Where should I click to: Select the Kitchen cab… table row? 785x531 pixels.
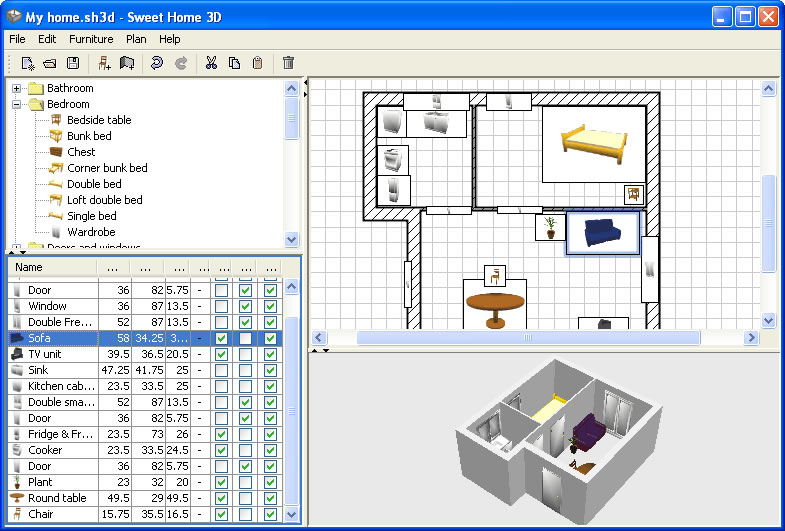click(145, 386)
